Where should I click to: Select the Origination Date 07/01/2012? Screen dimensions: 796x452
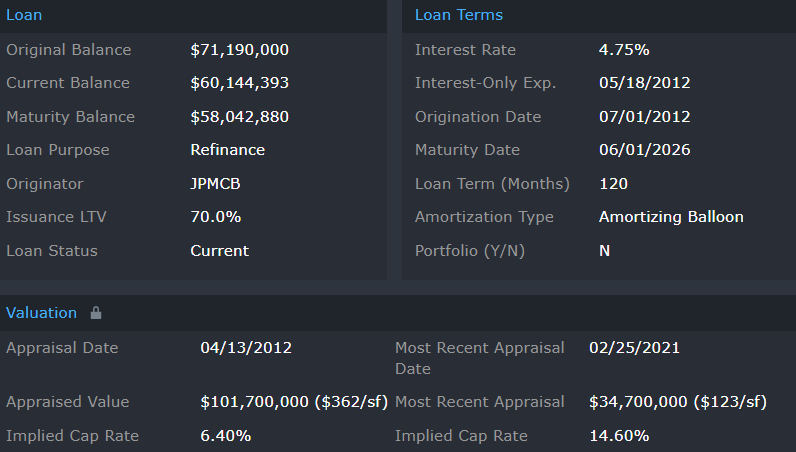pyautogui.click(x=644, y=117)
